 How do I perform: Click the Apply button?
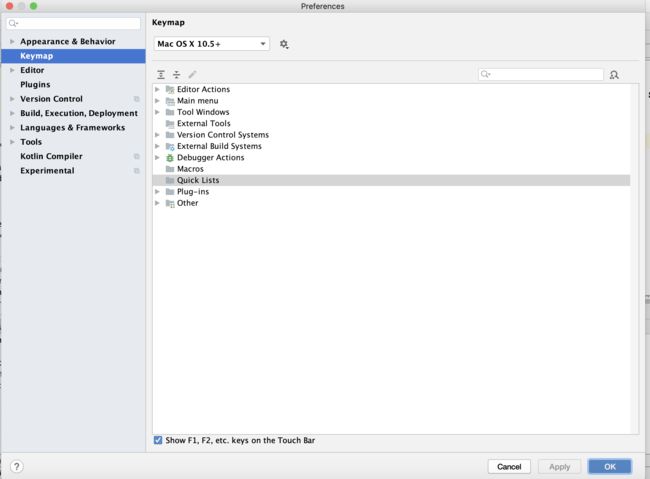coord(560,467)
